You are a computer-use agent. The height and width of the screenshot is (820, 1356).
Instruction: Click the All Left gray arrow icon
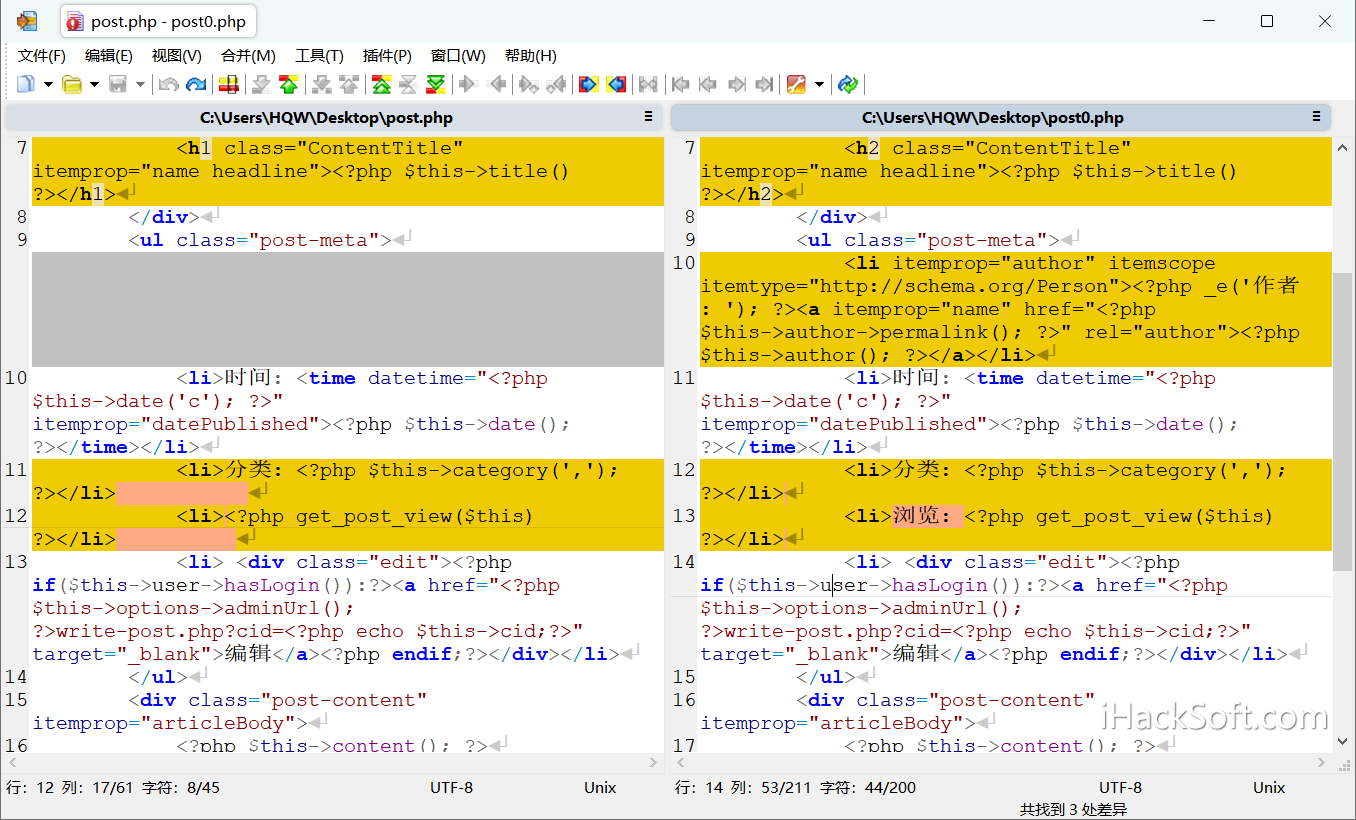[x=498, y=84]
